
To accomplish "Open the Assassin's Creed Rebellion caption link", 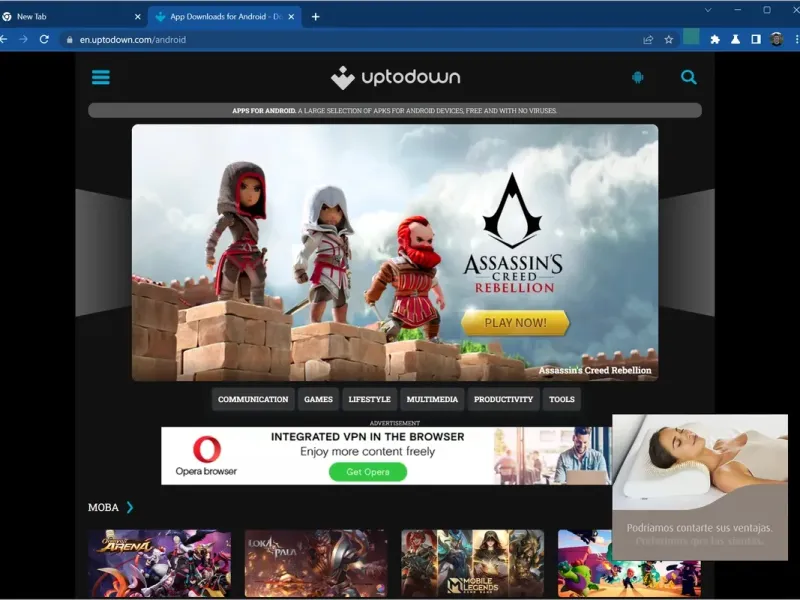I will point(595,370).
